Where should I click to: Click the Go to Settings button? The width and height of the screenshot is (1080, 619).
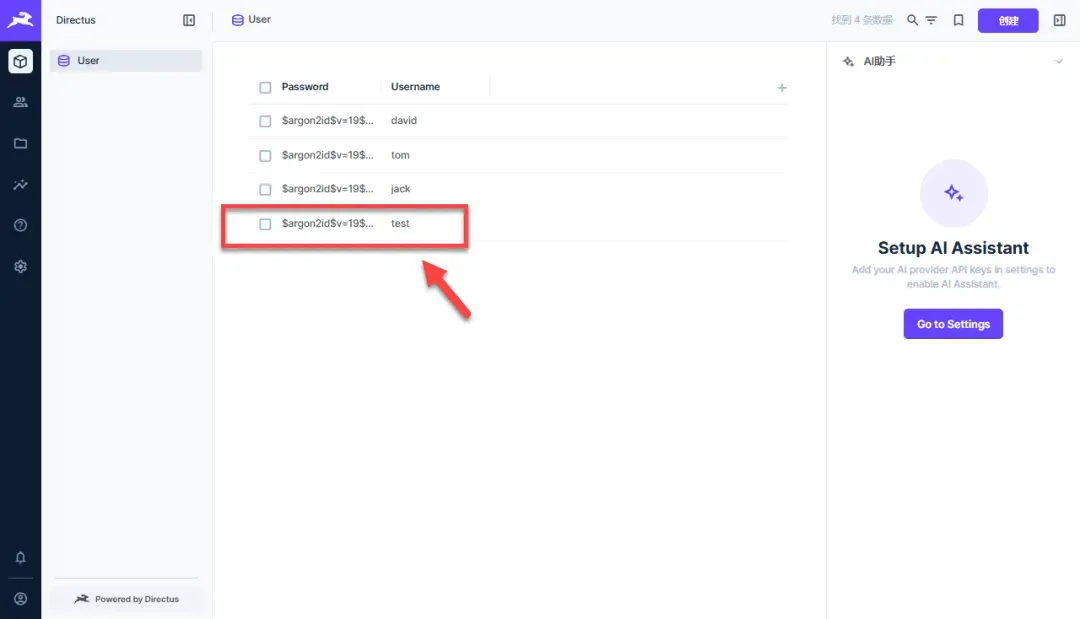953,324
